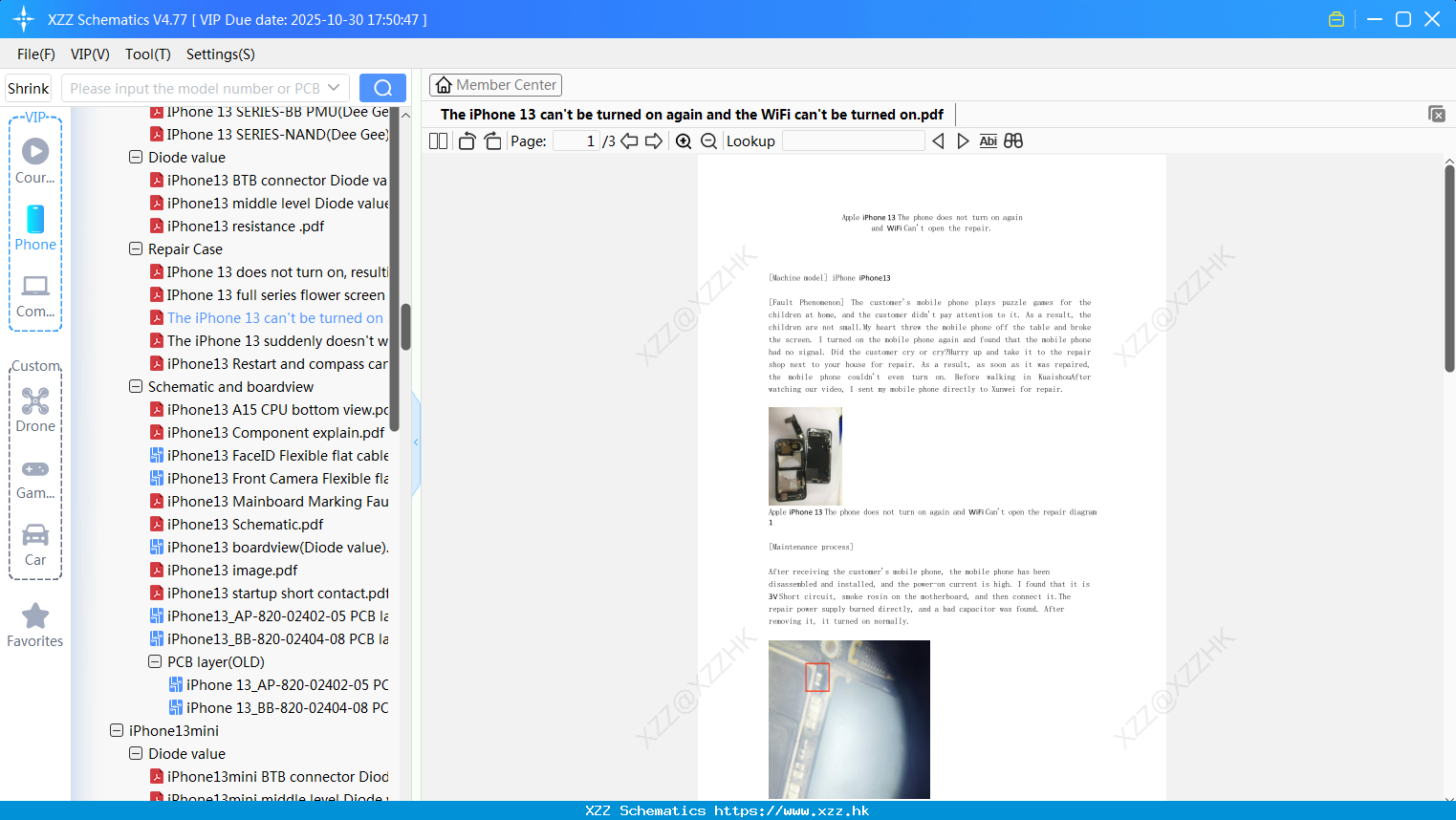Open the model number dropdown
The image size is (1456, 820).
point(334,88)
